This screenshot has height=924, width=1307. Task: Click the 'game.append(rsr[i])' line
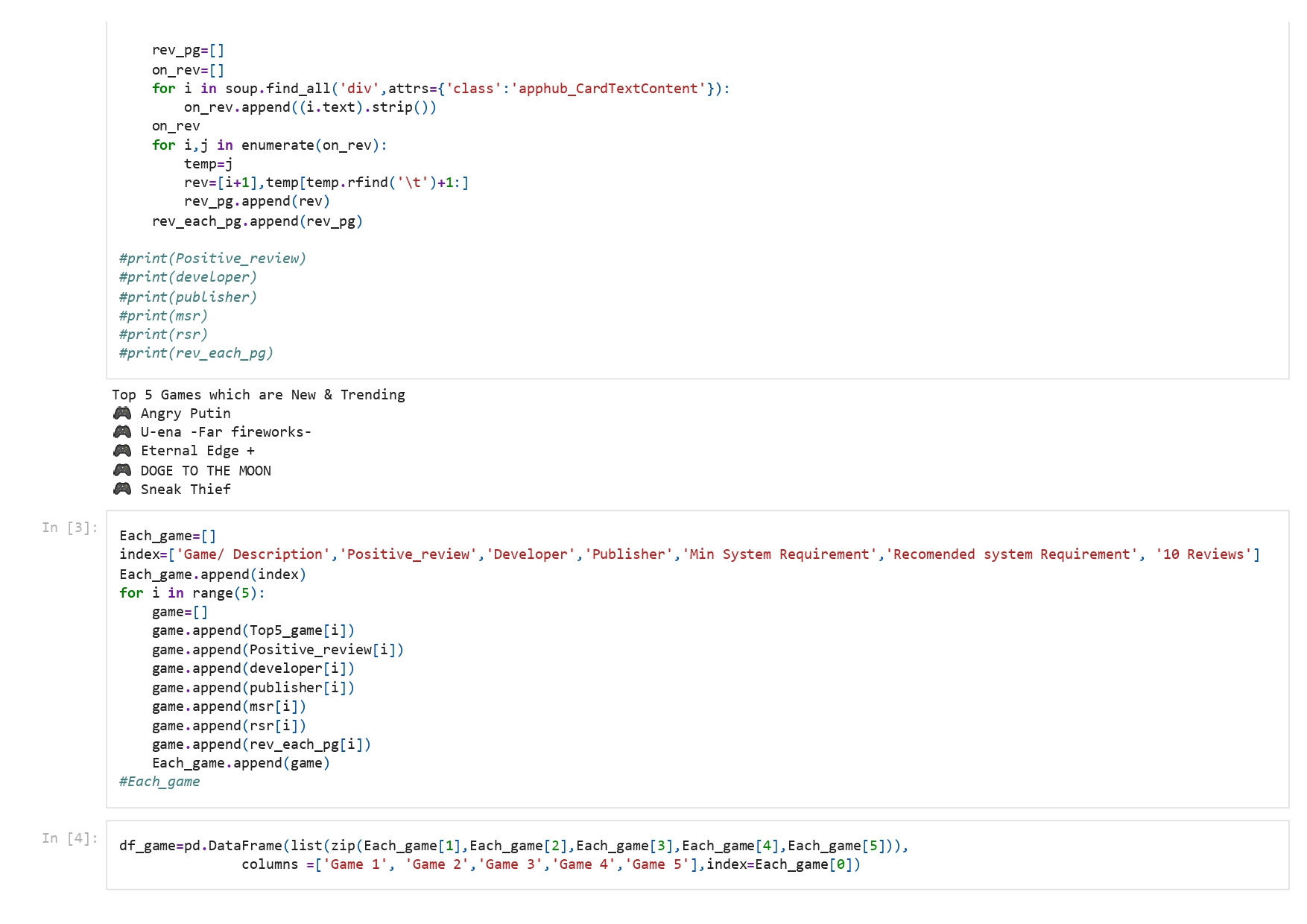(229, 726)
